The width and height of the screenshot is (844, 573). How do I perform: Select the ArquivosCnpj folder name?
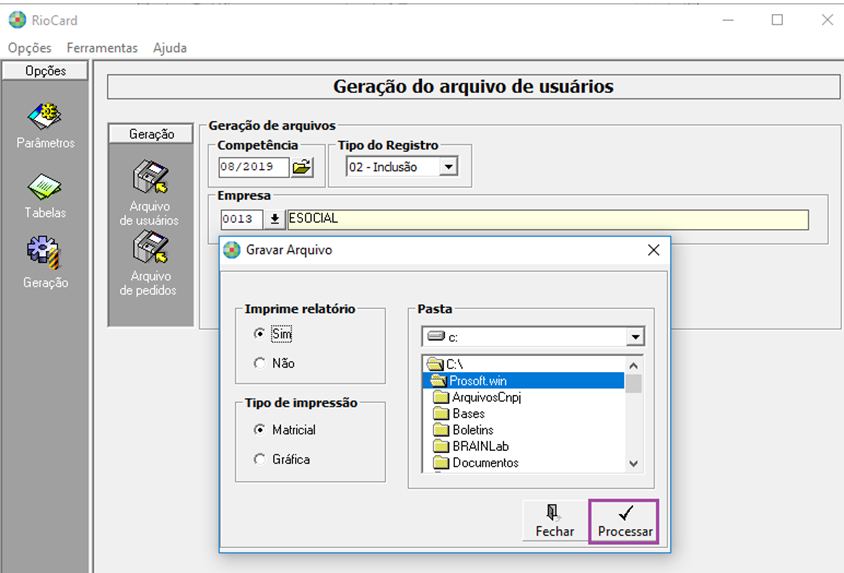487,398
